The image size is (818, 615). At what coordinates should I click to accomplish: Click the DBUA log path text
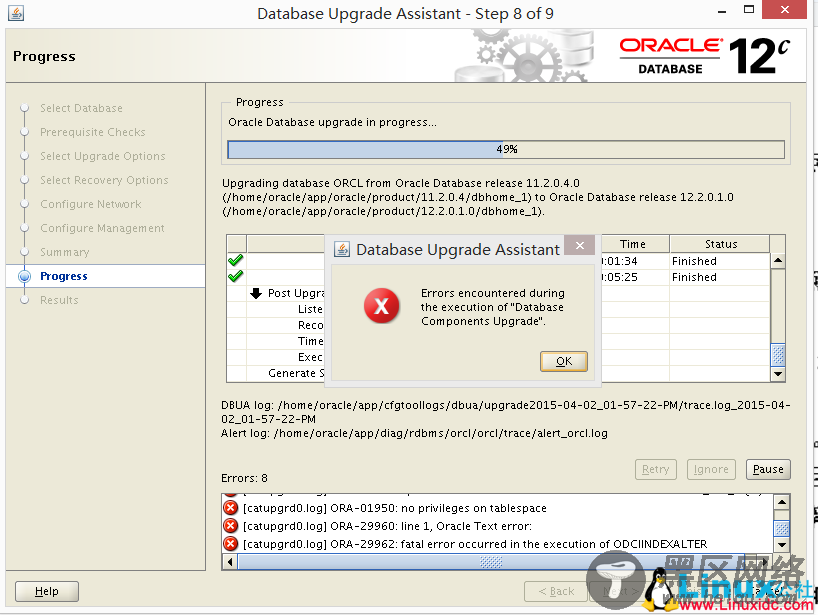[506, 412]
